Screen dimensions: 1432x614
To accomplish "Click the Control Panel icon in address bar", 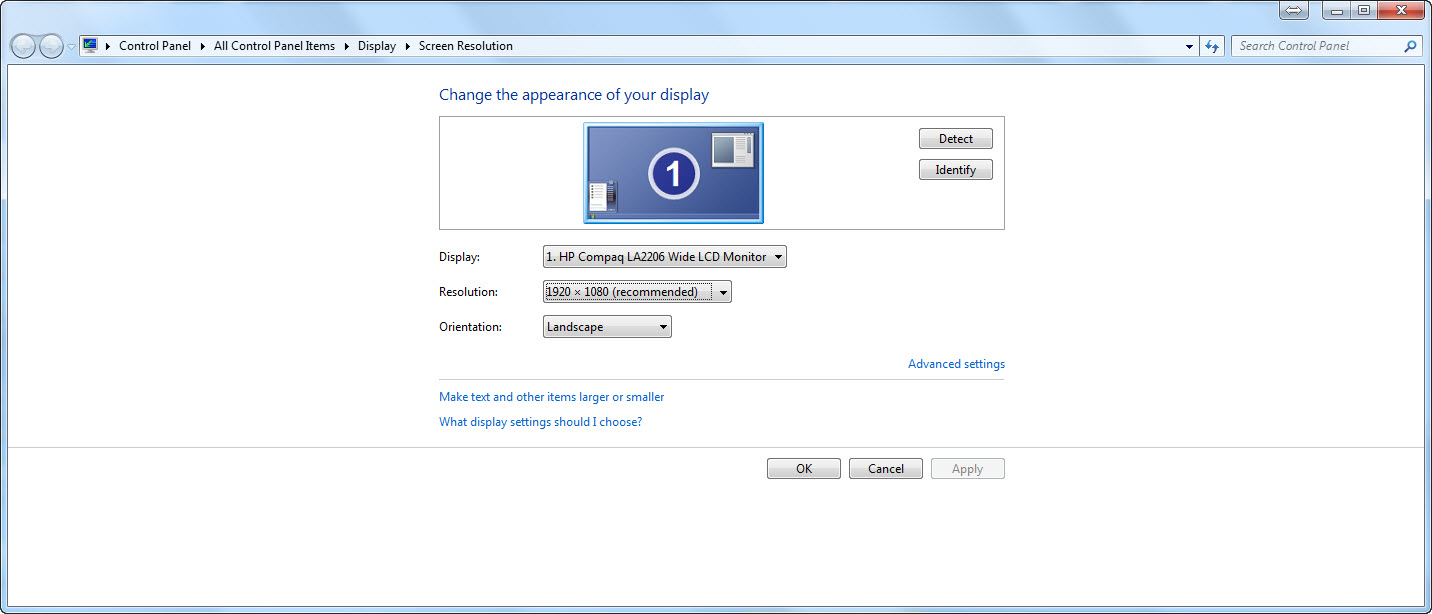I will [x=90, y=45].
